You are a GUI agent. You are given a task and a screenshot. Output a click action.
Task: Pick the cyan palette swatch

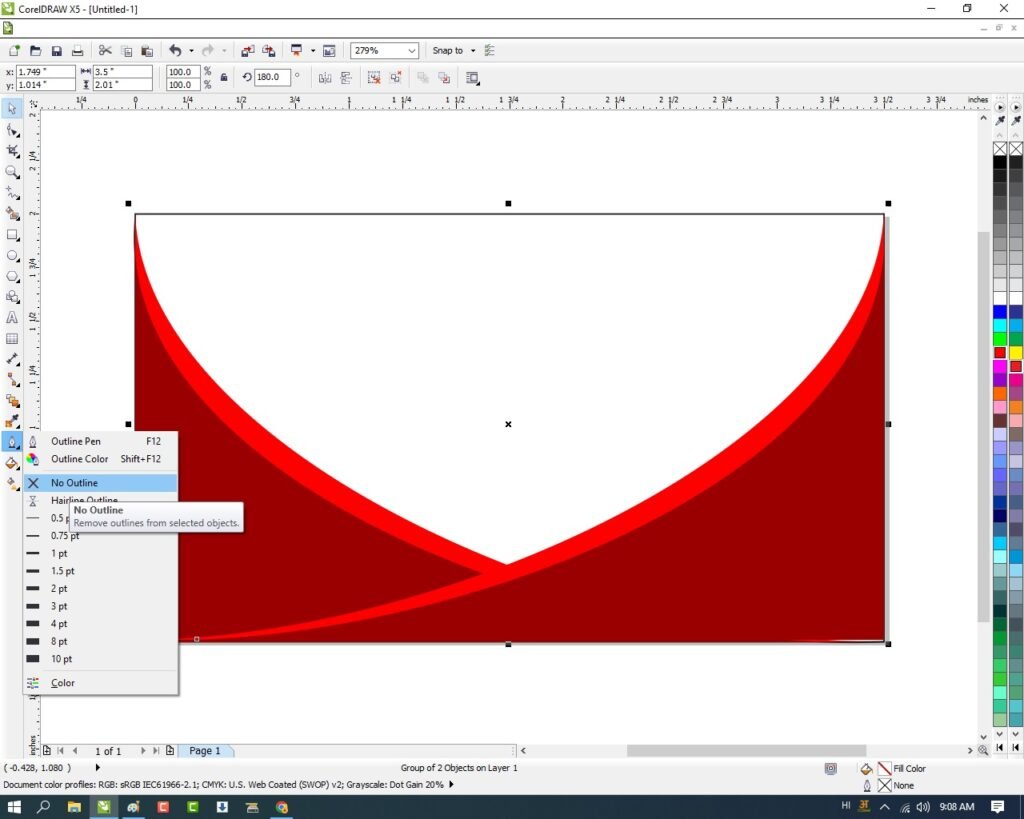coord(999,325)
